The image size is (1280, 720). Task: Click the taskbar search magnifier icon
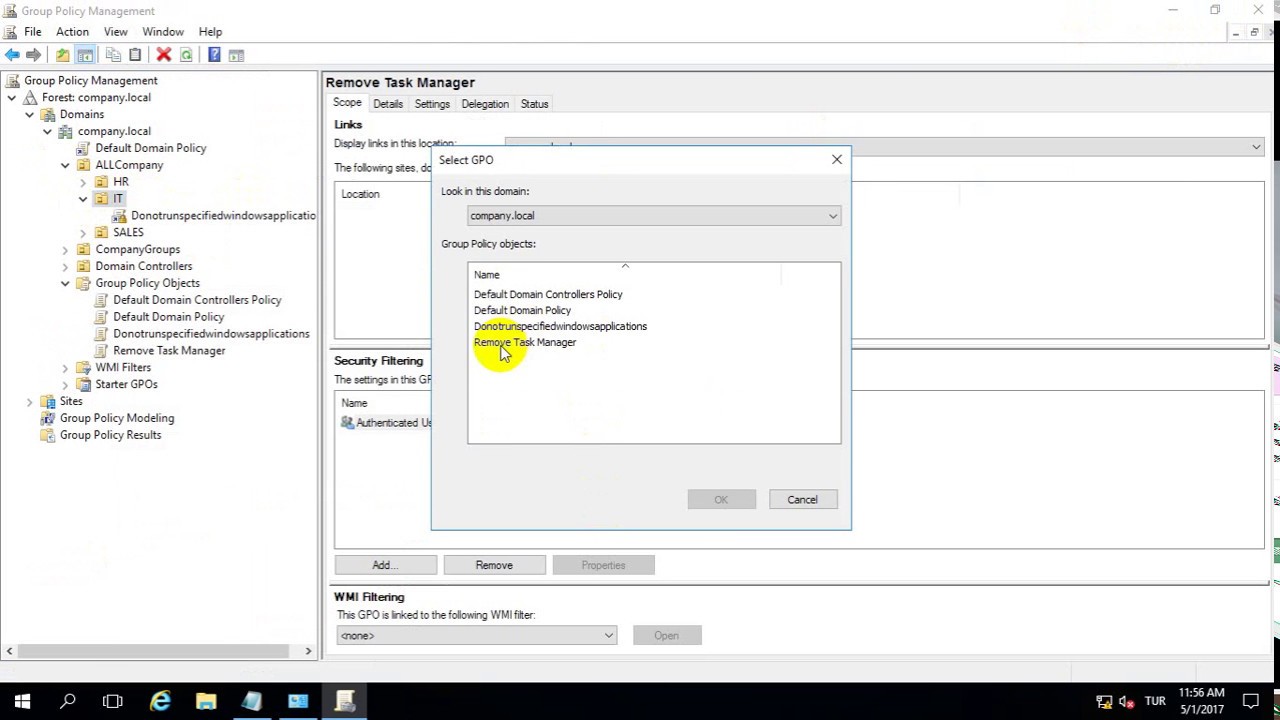(68, 701)
